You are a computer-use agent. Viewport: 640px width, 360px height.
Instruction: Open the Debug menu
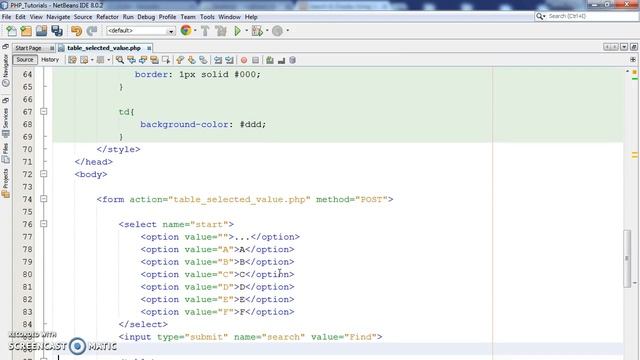(146, 17)
